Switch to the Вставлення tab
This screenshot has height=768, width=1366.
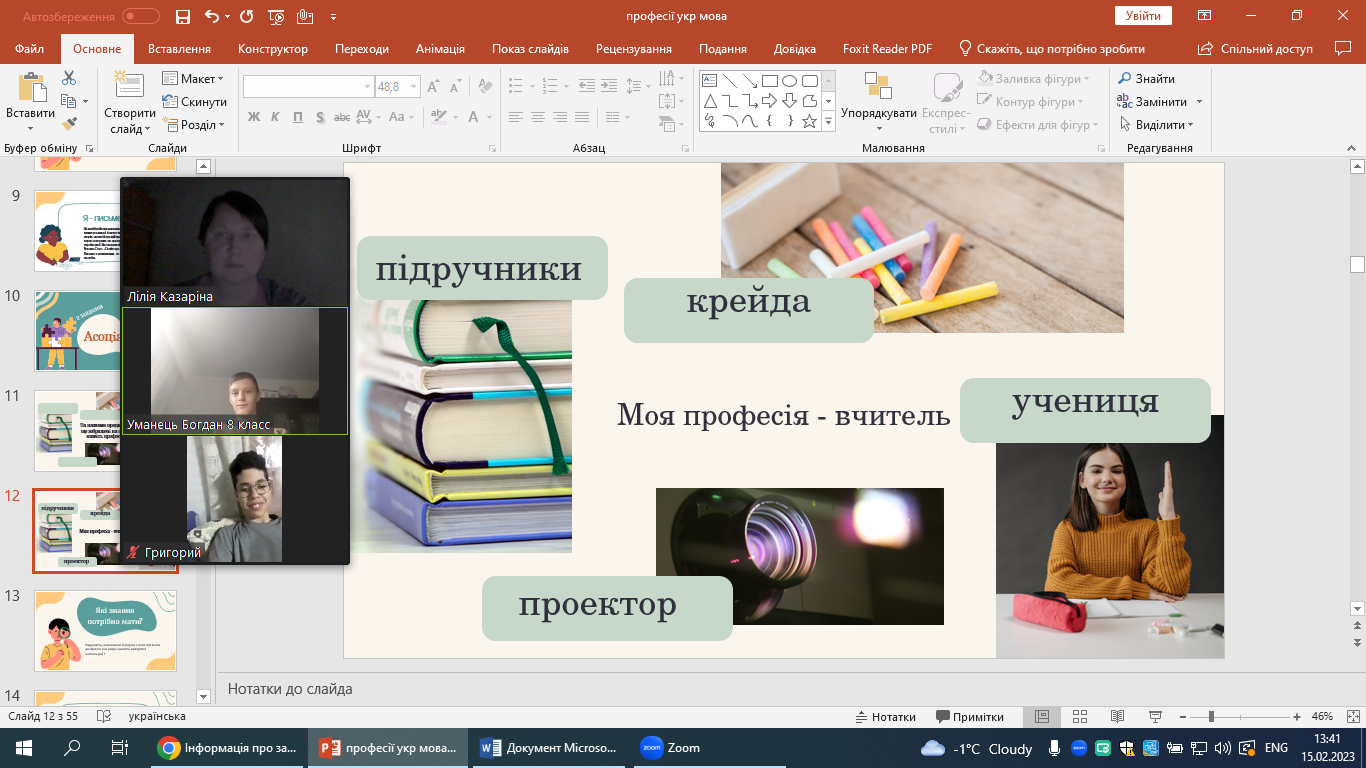[x=179, y=49]
